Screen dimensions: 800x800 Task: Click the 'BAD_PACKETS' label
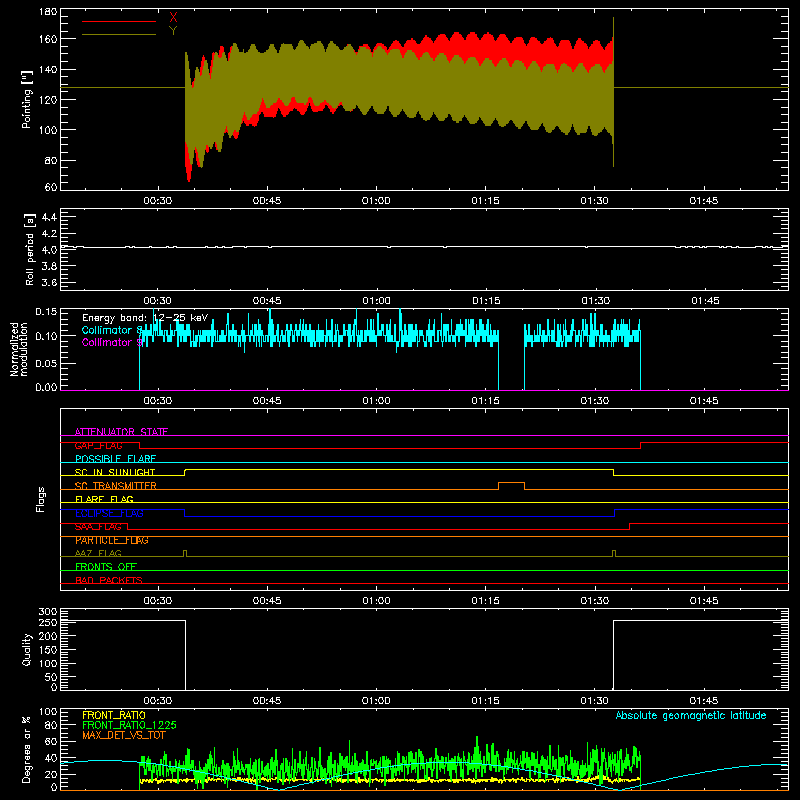tap(109, 580)
